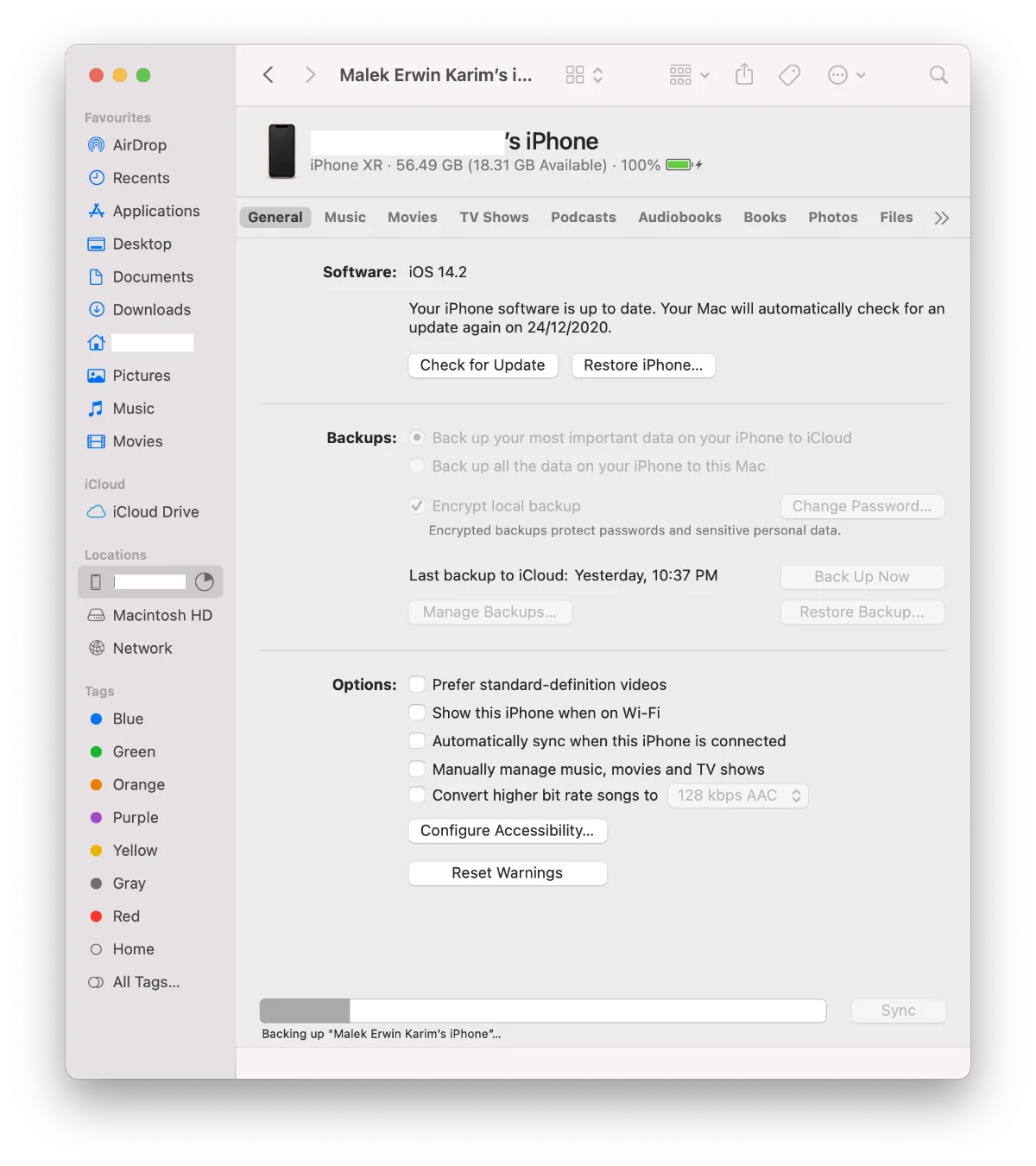This screenshot has width=1036, height=1166.
Task: Enable Prefer standard-definition videos
Action: [x=417, y=685]
